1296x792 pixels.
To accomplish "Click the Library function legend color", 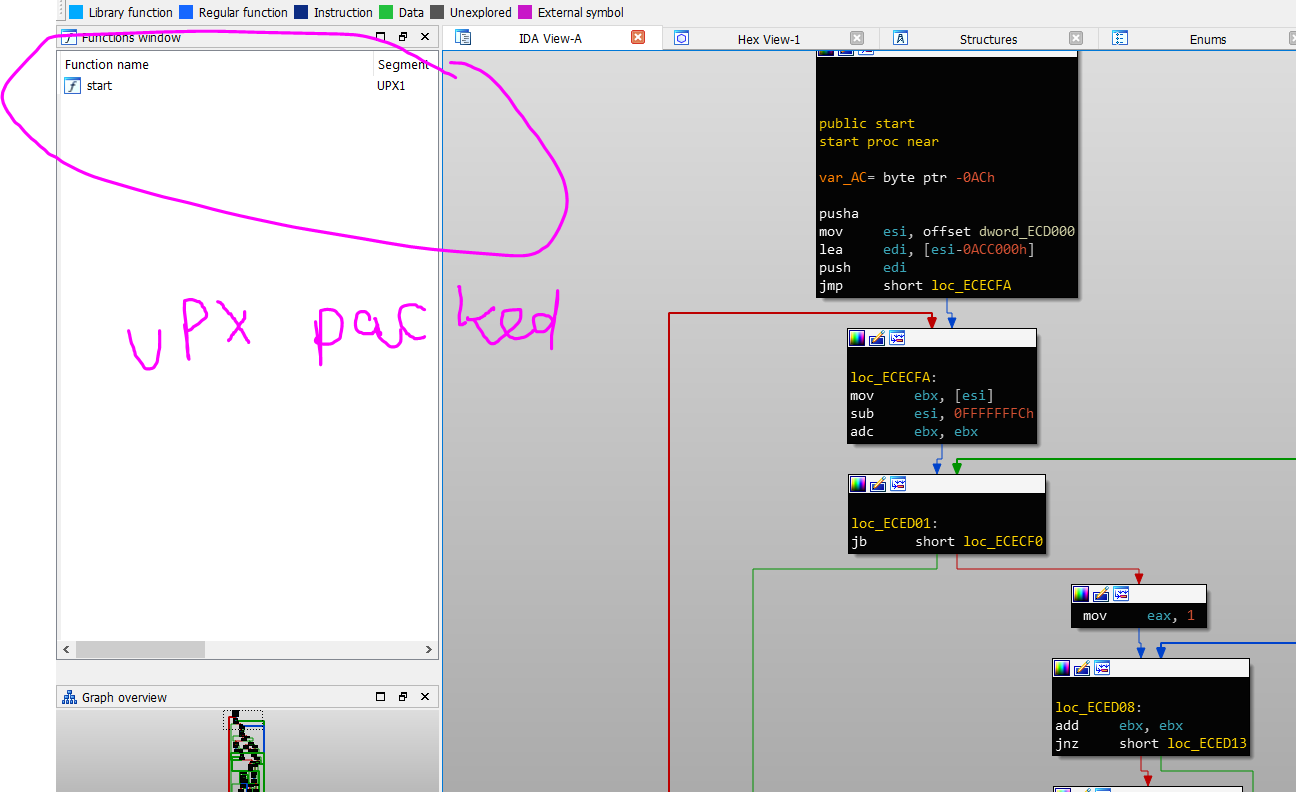I will click(76, 13).
